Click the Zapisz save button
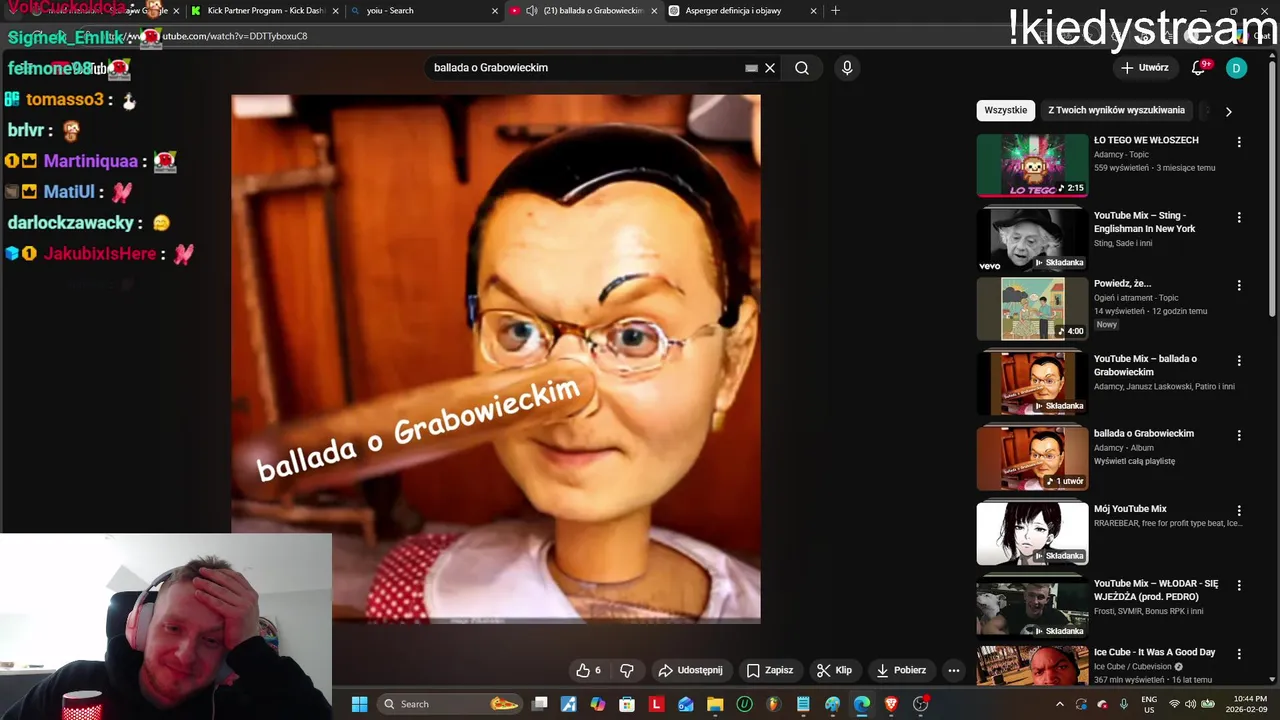Screen dimensions: 1280x720 (x=770, y=670)
